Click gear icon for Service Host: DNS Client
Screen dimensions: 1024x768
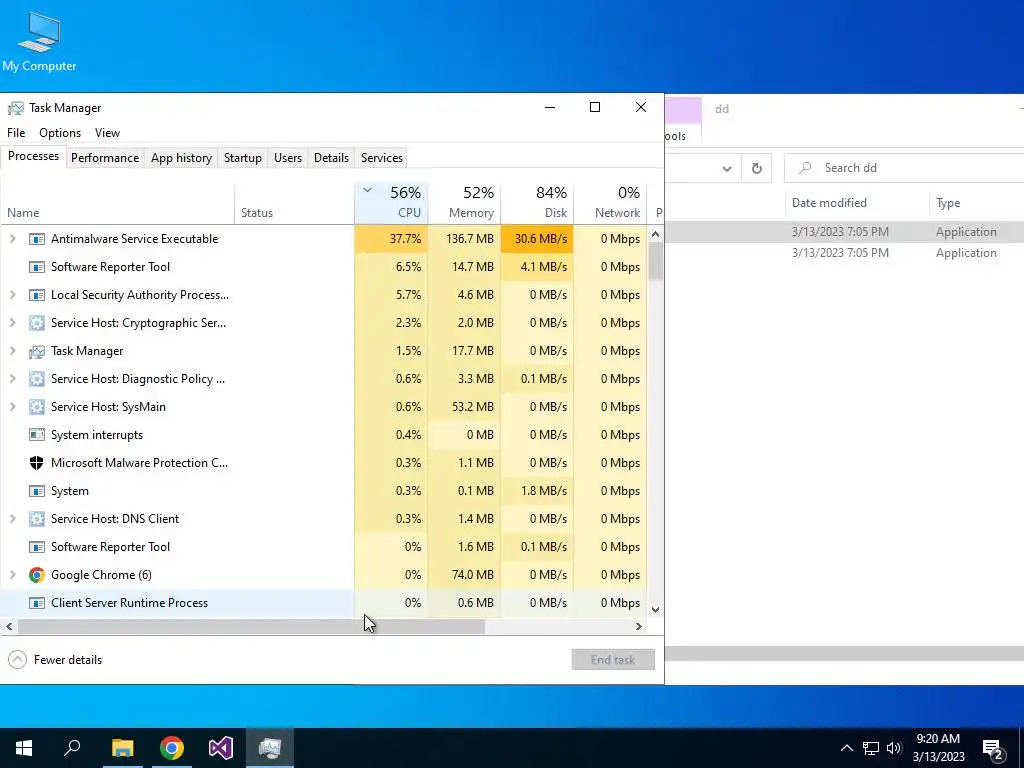coord(37,519)
